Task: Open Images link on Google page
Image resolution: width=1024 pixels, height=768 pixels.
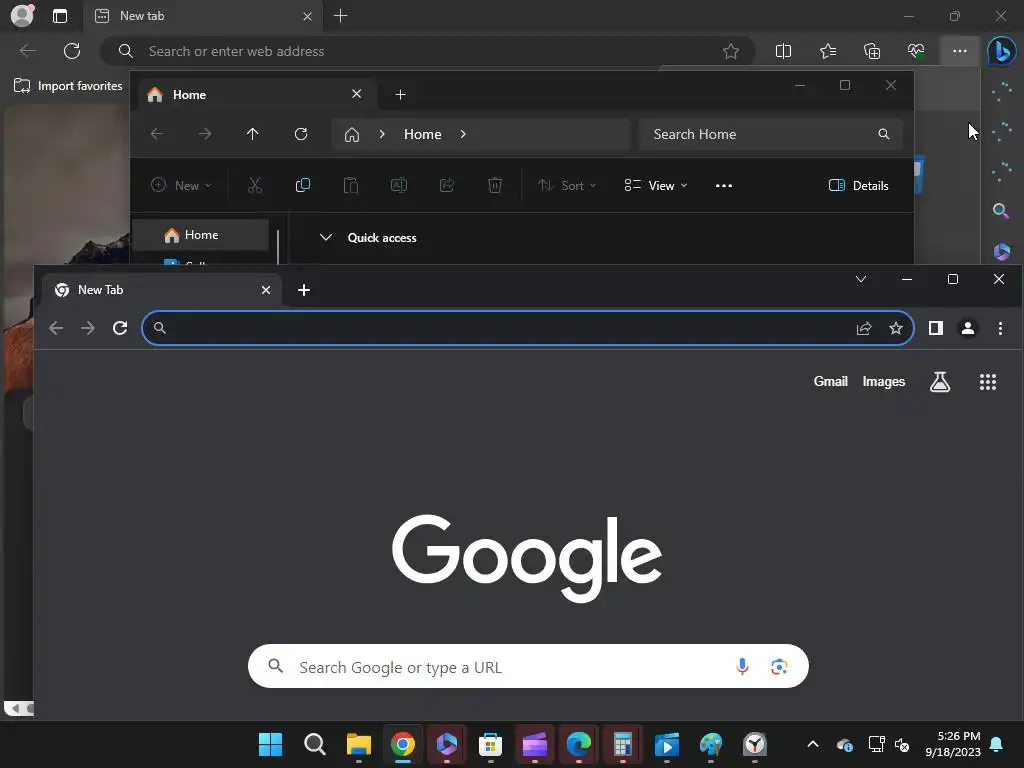Action: click(x=884, y=381)
